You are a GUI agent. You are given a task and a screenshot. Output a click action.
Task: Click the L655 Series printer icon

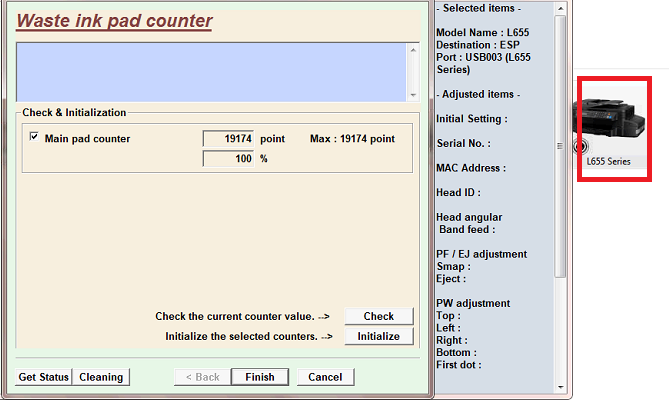[613, 125]
